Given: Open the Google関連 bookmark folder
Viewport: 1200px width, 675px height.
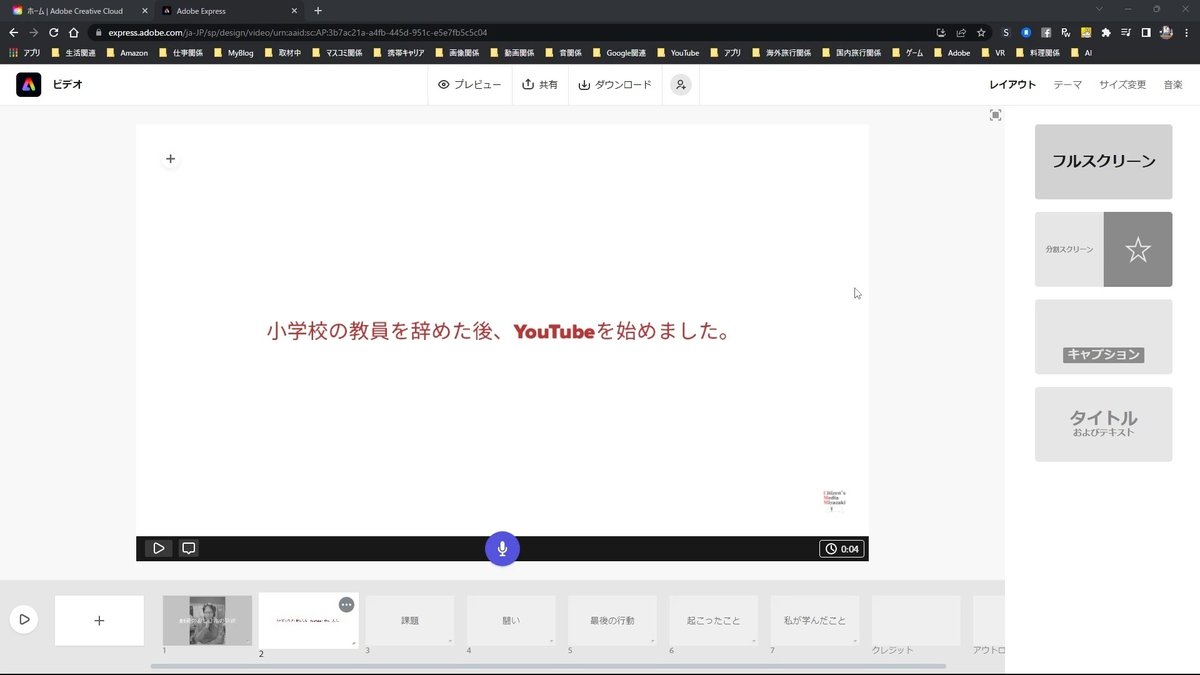Looking at the screenshot, I should [619, 53].
